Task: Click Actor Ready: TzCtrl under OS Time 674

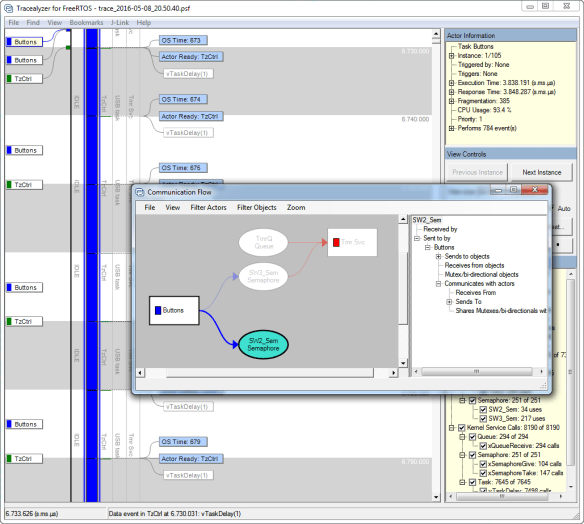Action: (191, 116)
